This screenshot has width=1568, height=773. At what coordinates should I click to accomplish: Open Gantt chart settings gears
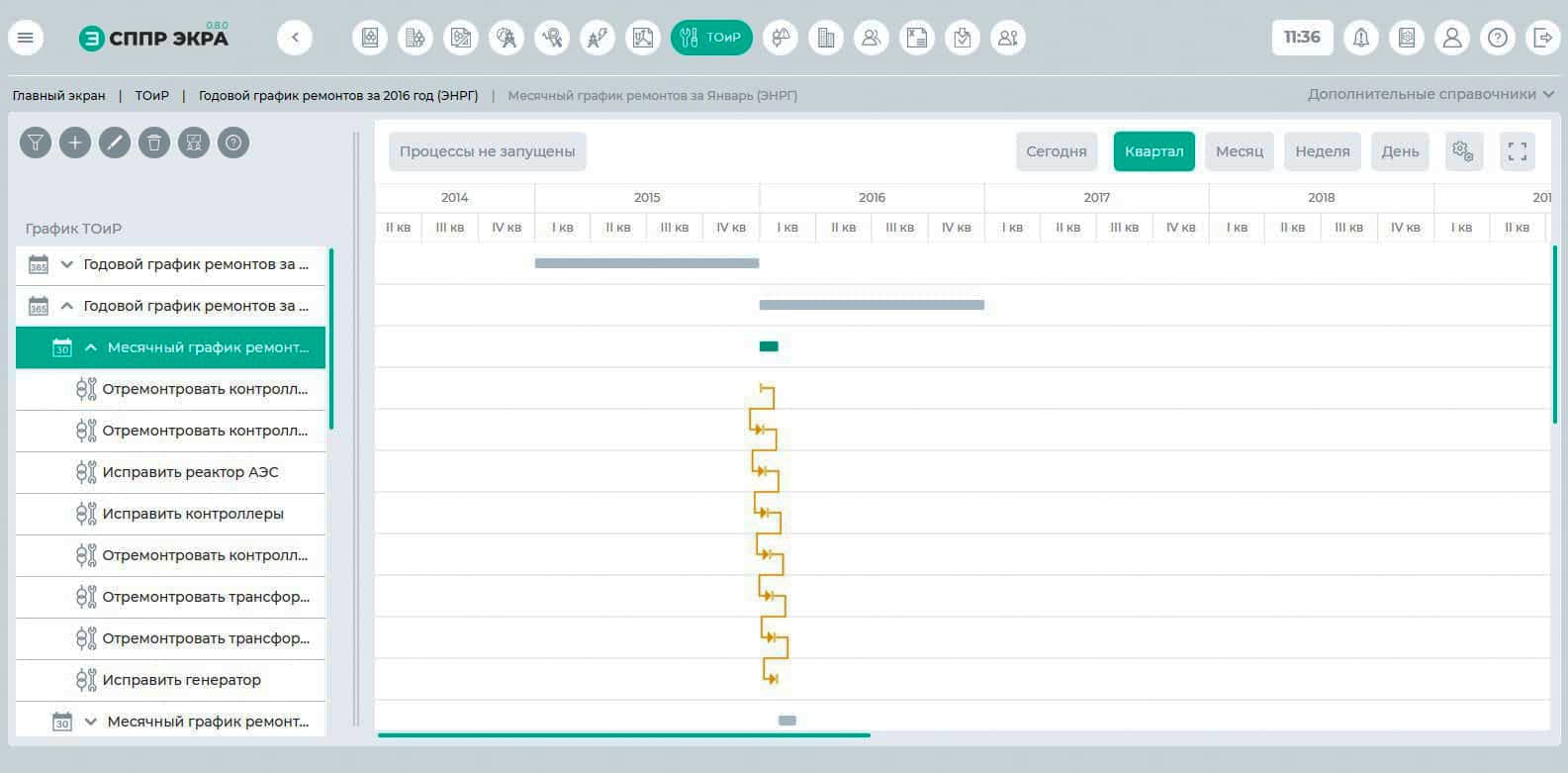point(1464,151)
